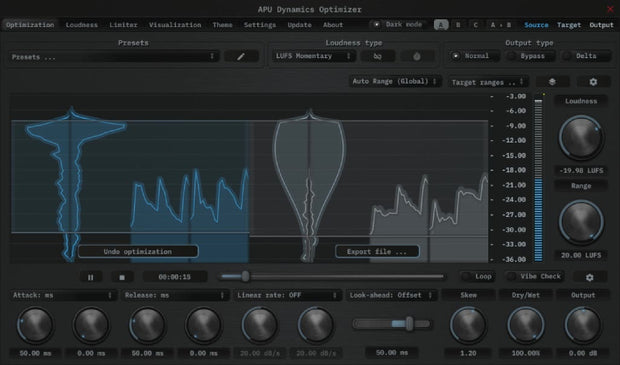Click the Range knob
The image size is (620, 365).
(x=580, y=221)
